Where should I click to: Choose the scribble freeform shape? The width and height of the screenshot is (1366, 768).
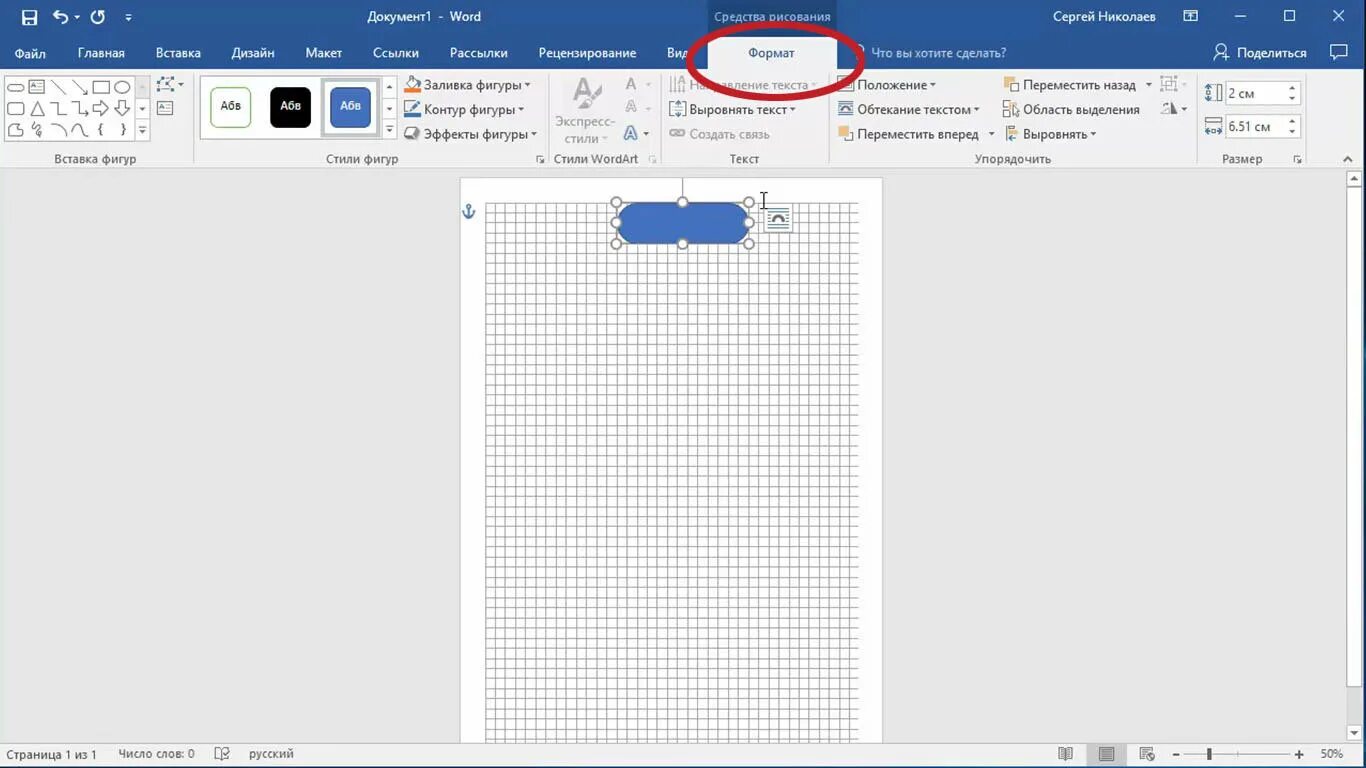37,129
